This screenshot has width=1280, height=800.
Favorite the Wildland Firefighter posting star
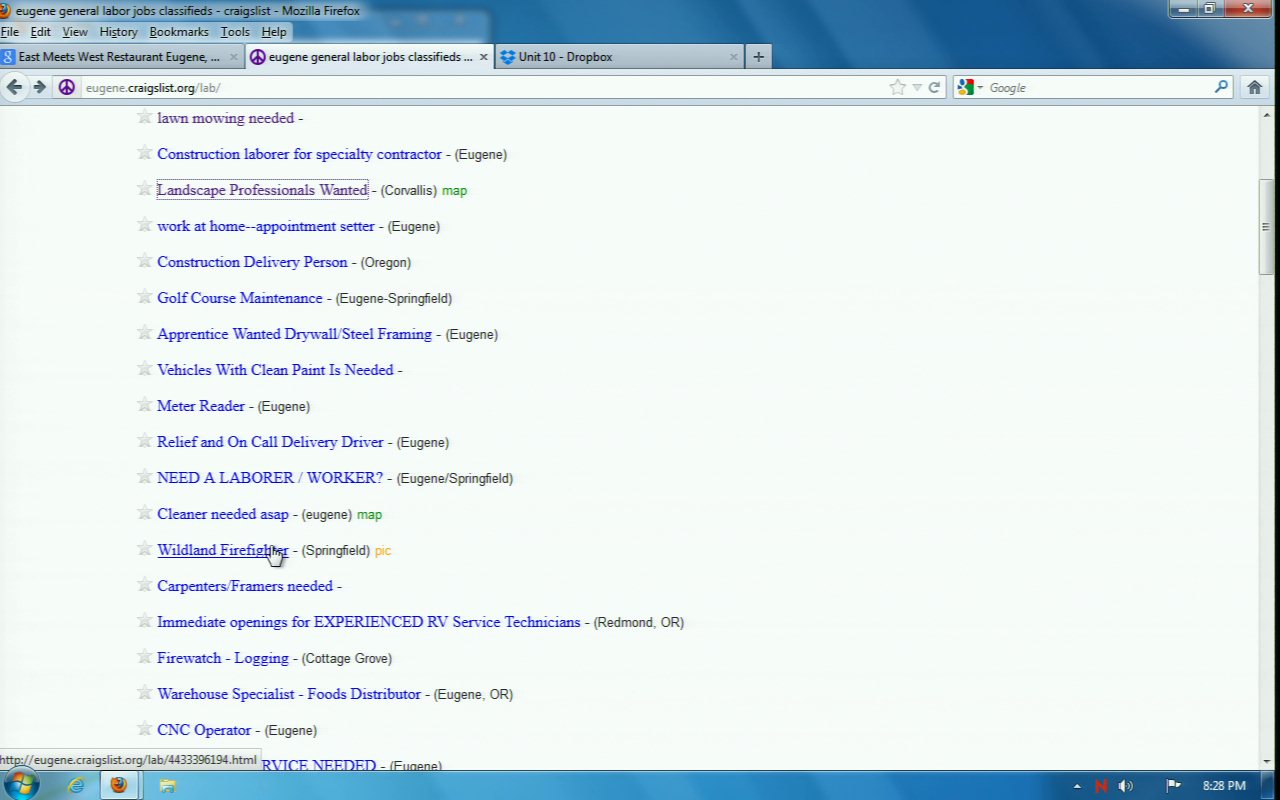pos(144,549)
